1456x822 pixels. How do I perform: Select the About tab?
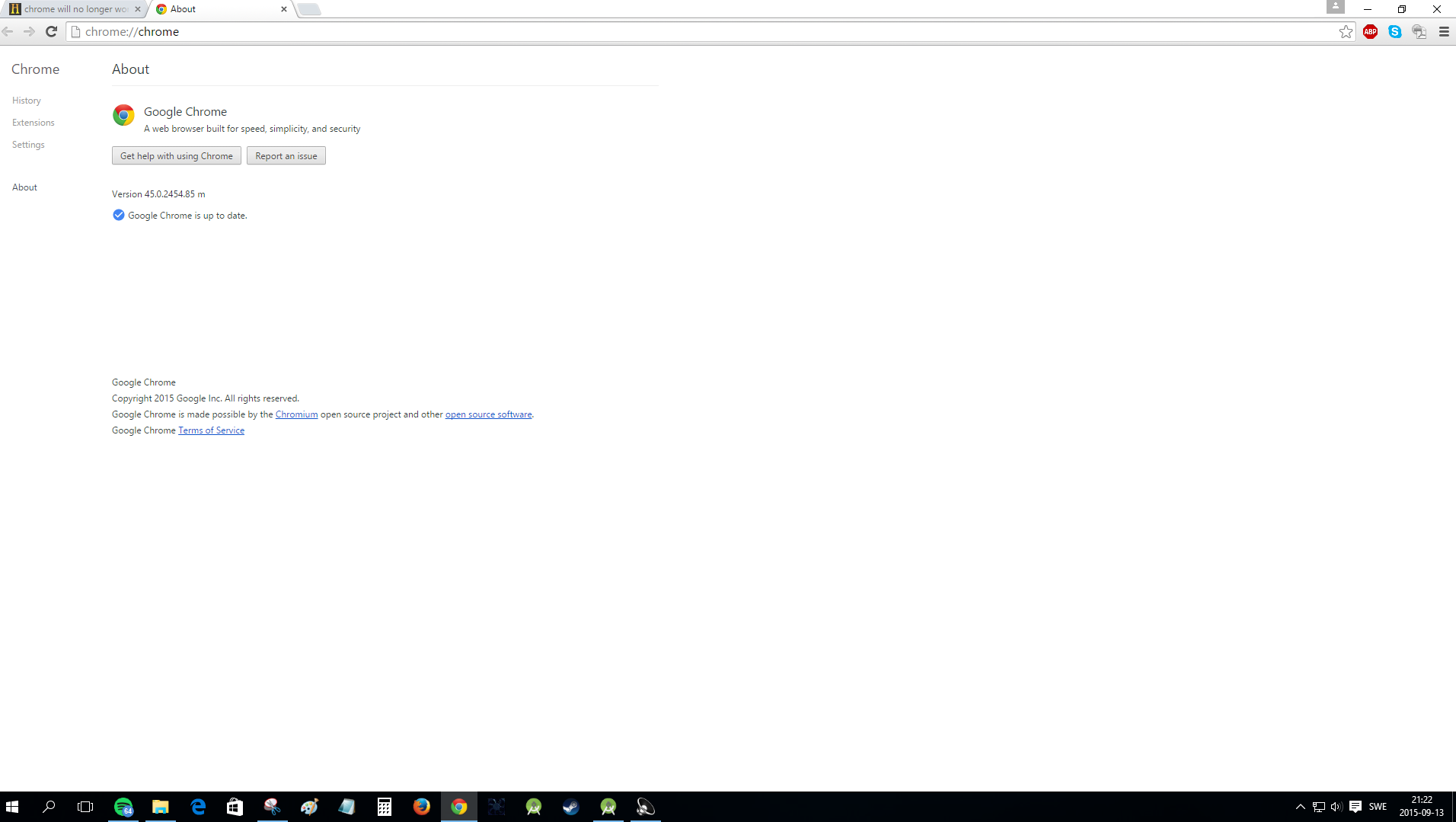click(221, 9)
